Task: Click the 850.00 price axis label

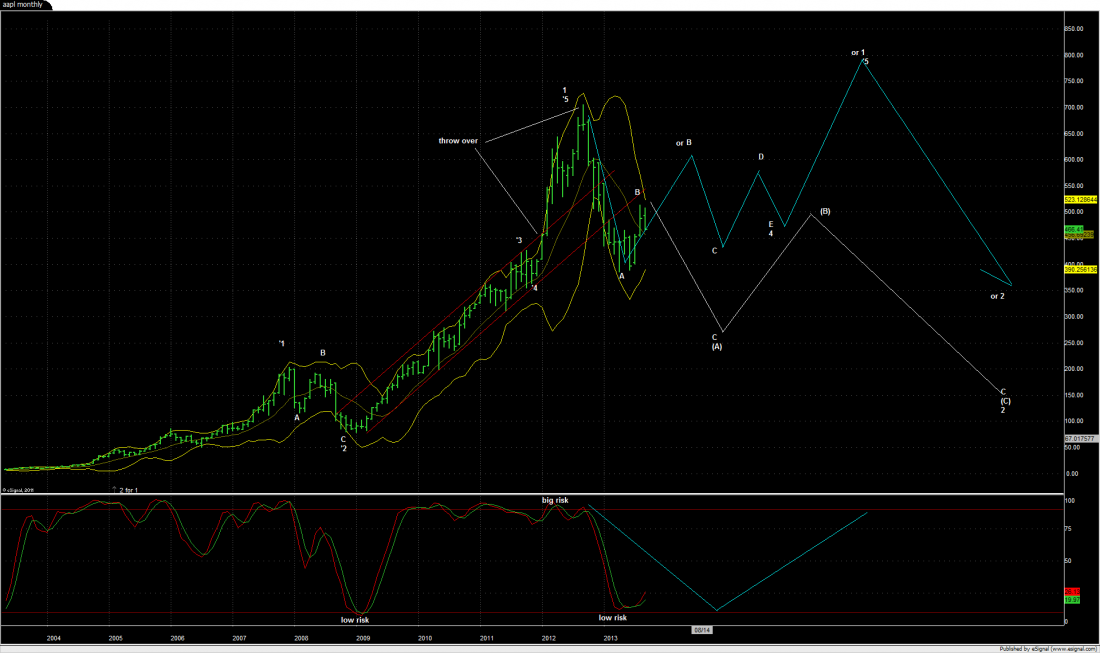Action: pos(1077,29)
